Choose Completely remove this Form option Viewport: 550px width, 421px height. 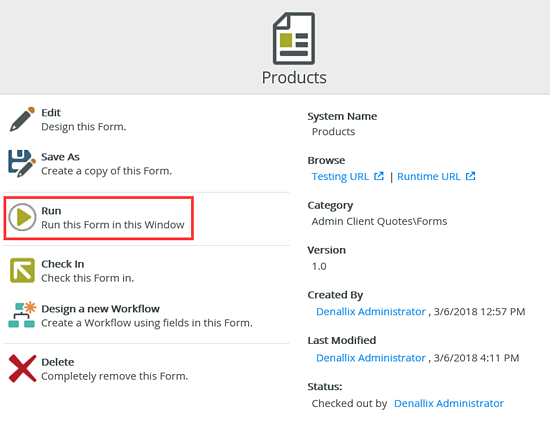tap(114, 376)
